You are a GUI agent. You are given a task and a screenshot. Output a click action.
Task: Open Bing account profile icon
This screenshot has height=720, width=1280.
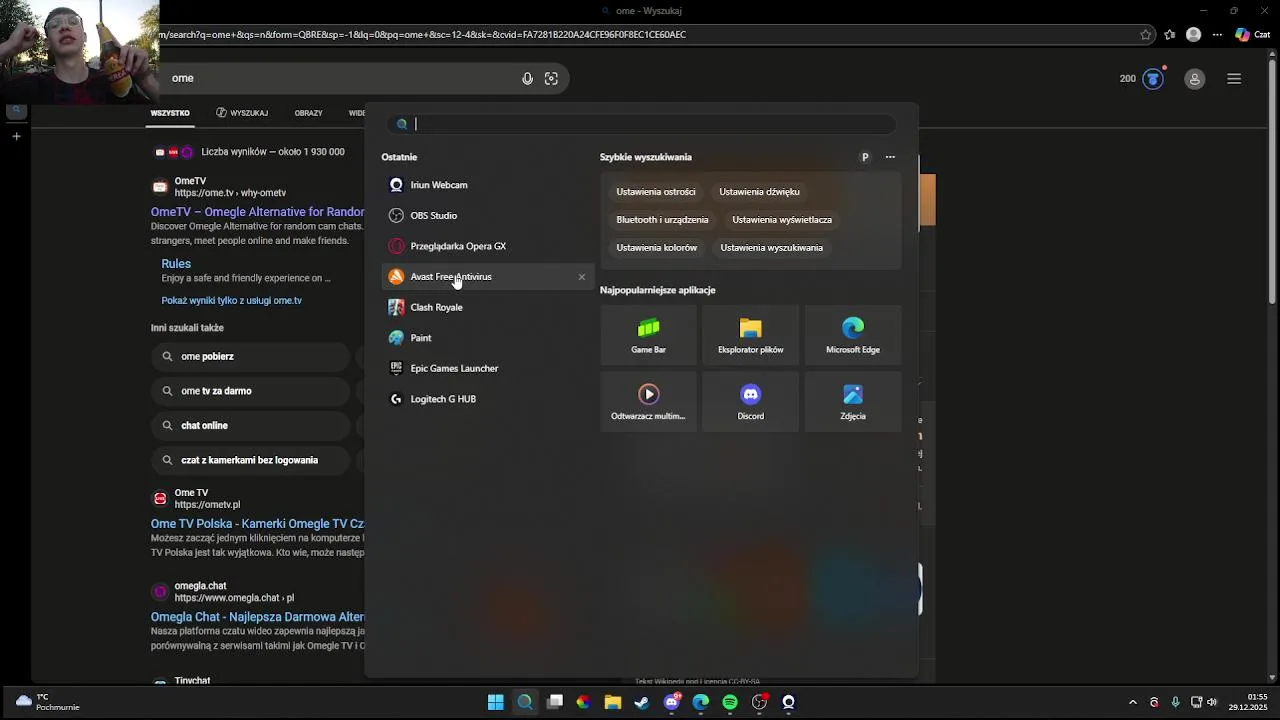click(x=1195, y=79)
